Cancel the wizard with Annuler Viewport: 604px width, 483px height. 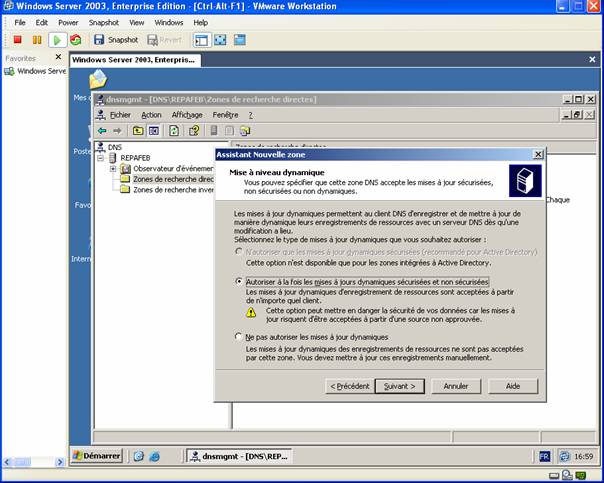456,386
